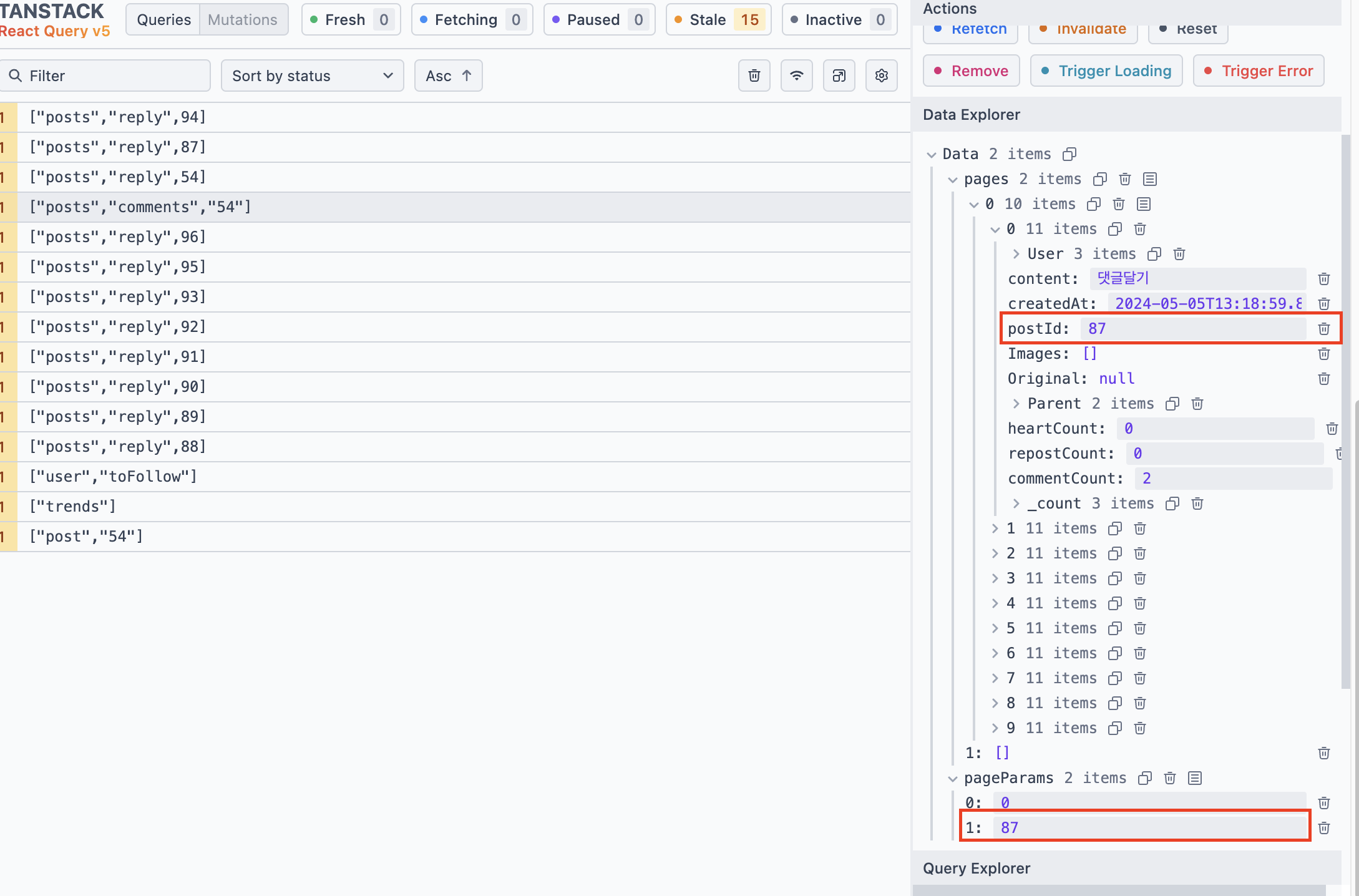Toggle Asc sort order

(449, 75)
